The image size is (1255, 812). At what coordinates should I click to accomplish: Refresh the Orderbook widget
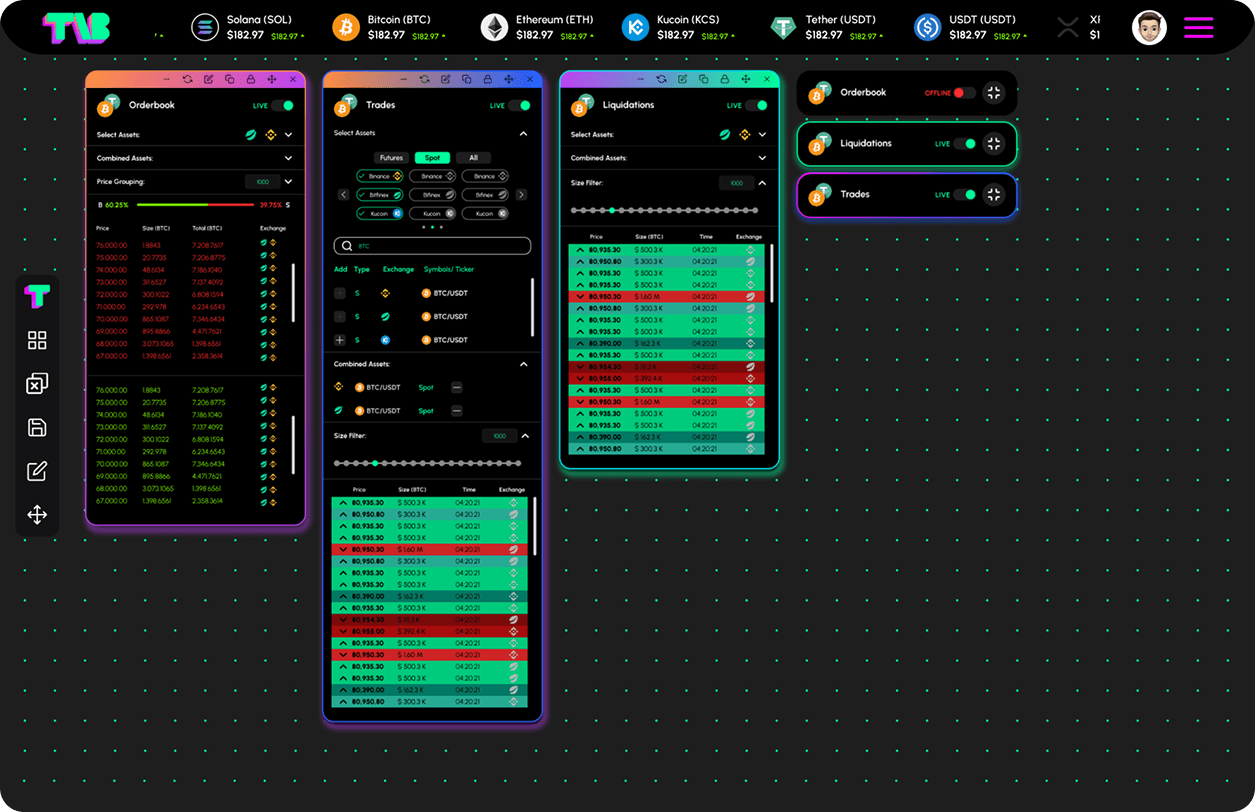[x=187, y=79]
